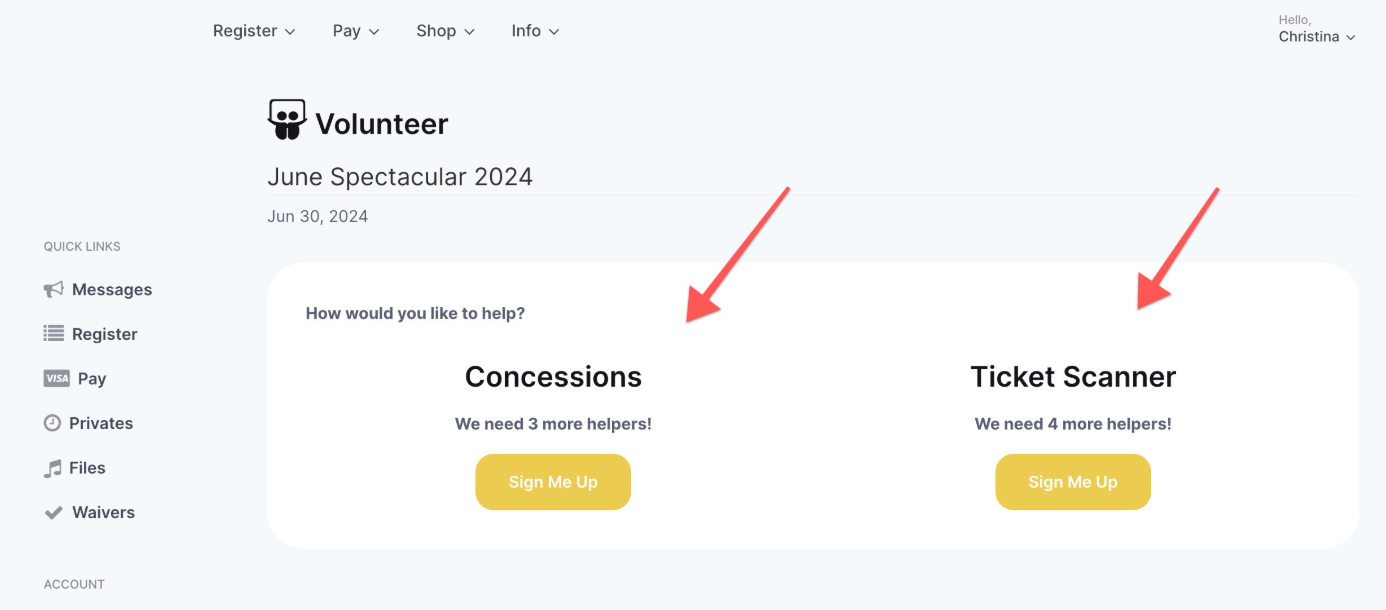Click the music note Files icon

coord(52,468)
